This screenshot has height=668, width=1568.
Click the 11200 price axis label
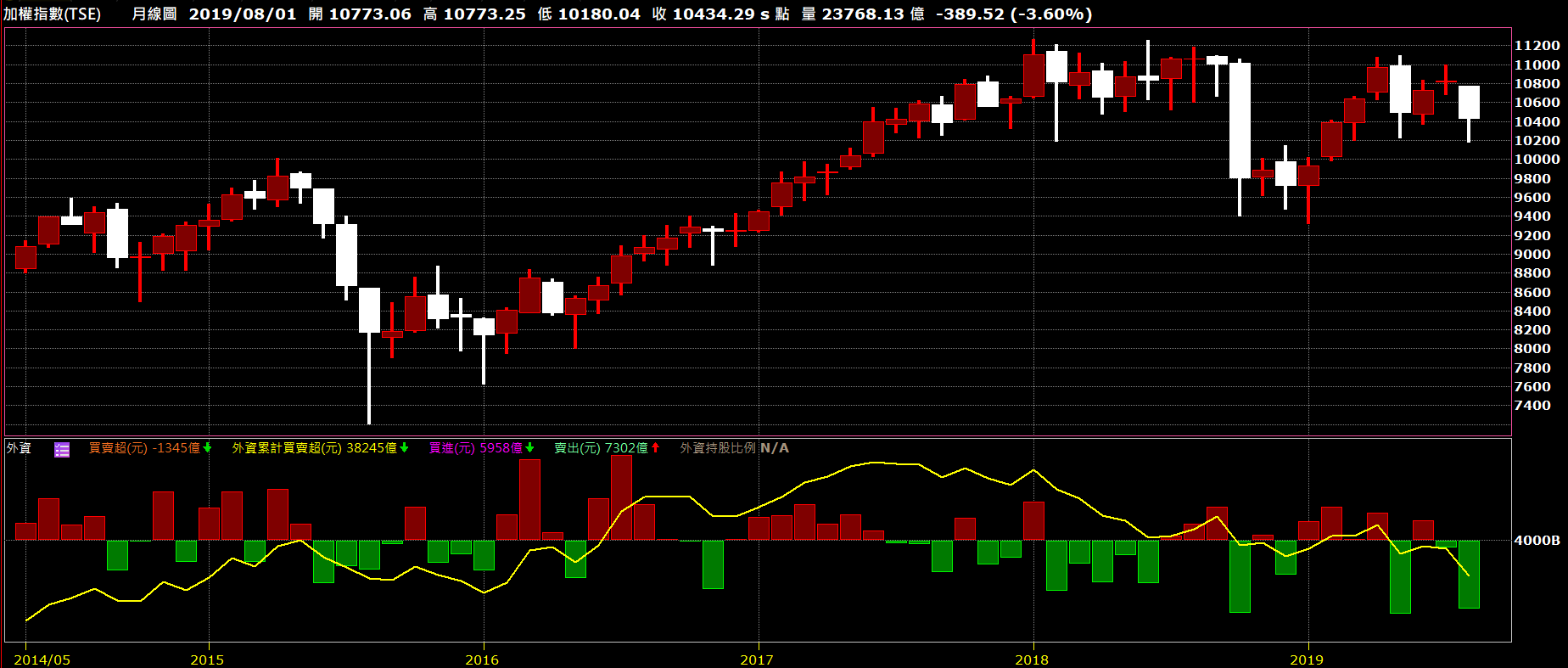tap(1537, 46)
